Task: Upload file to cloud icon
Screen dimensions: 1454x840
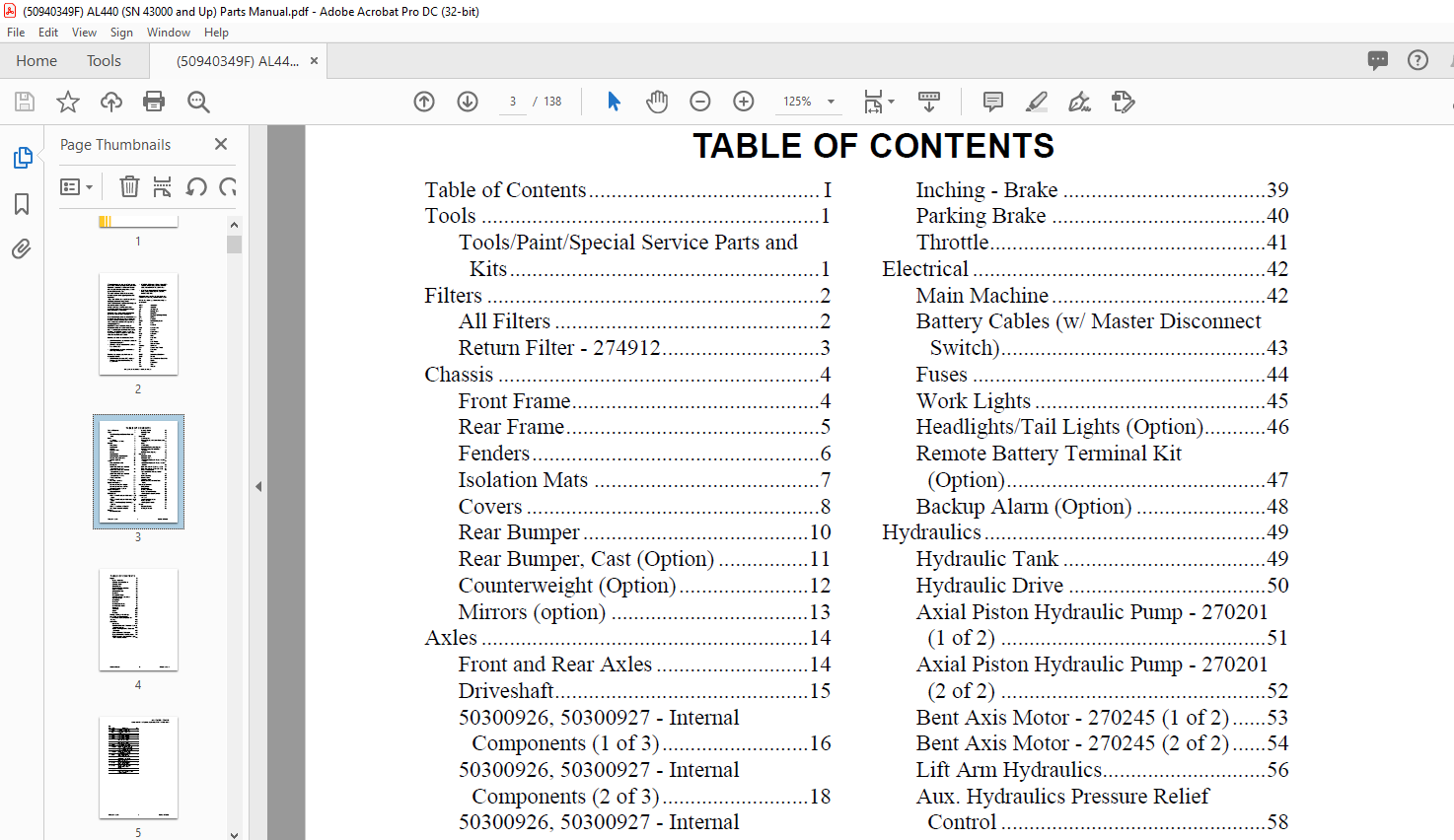Action: (111, 102)
